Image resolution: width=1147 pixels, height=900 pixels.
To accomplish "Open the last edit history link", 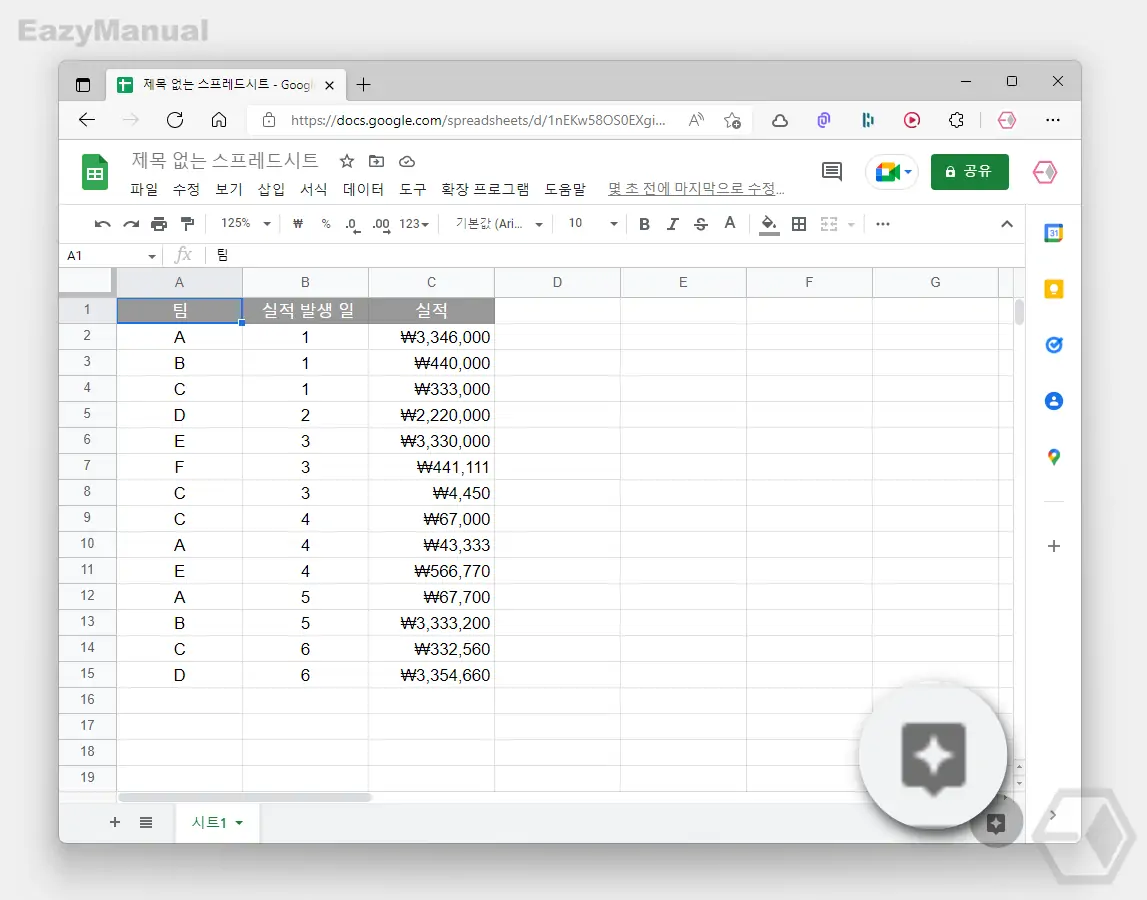I will click(696, 189).
